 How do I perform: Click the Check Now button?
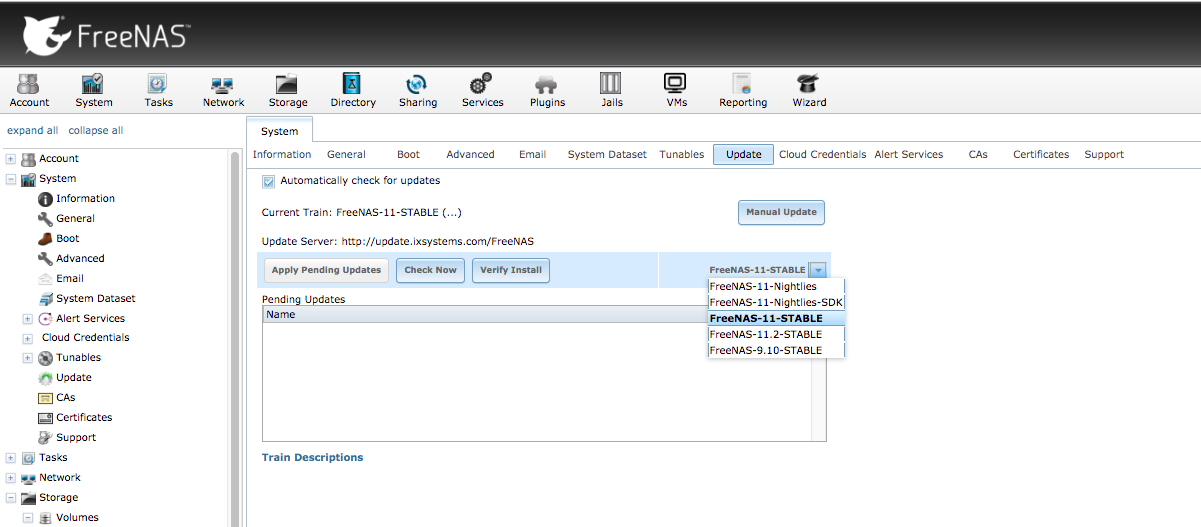(x=431, y=270)
